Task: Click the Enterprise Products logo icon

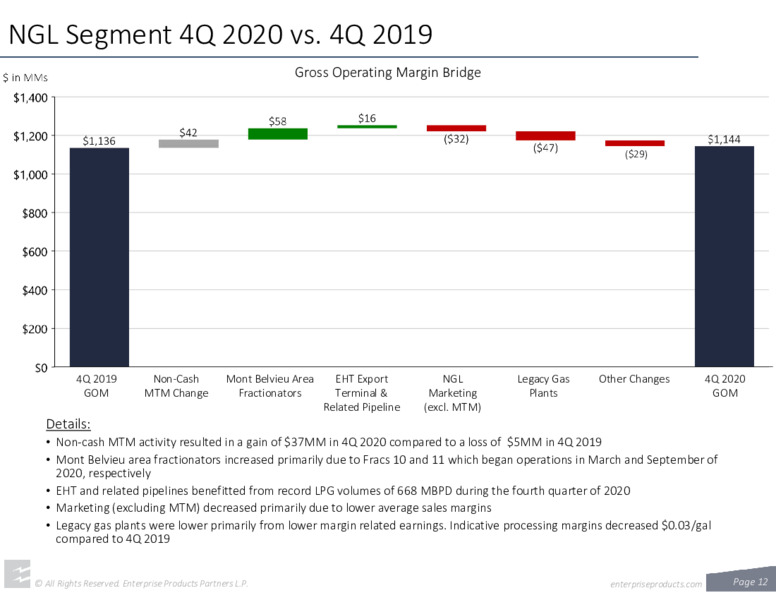Action: [17, 574]
